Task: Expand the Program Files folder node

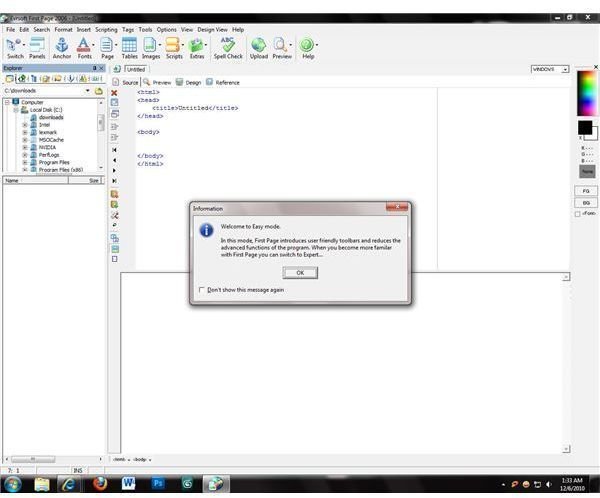Action: (x=25, y=162)
